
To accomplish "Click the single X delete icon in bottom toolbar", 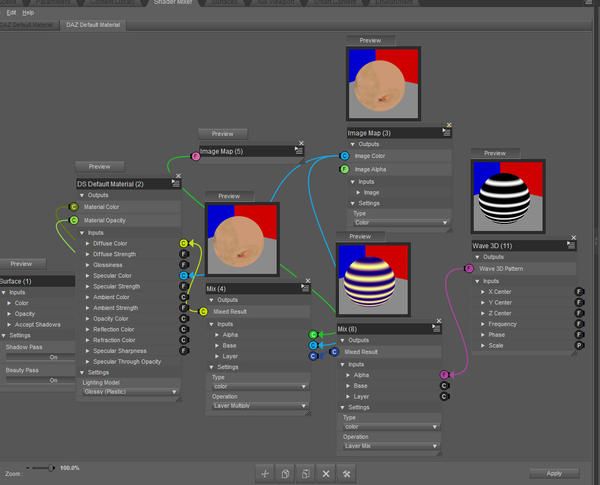I will pos(326,474).
